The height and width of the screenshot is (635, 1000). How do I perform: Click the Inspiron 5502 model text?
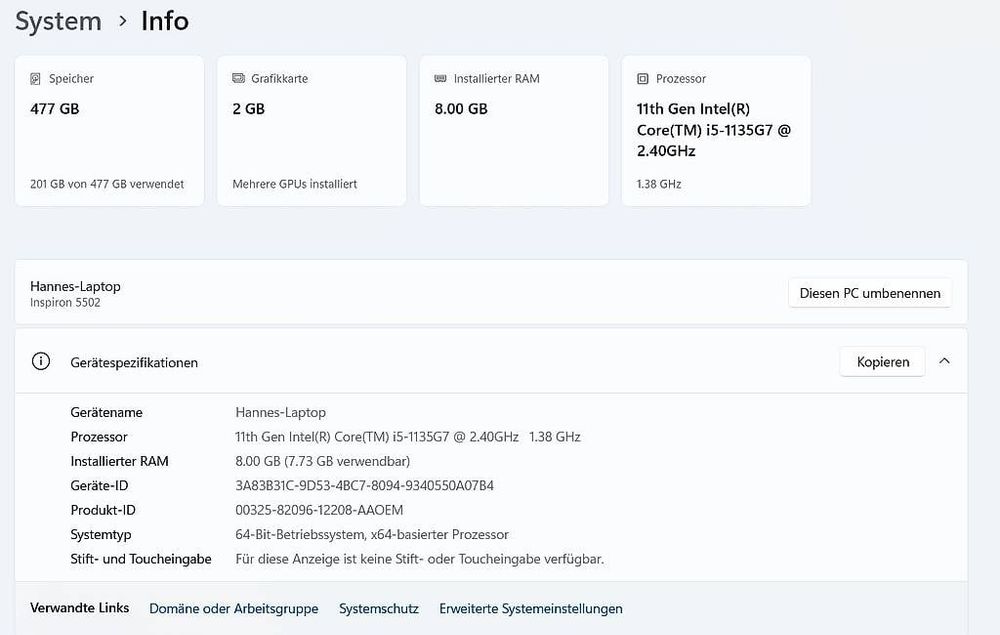65,302
